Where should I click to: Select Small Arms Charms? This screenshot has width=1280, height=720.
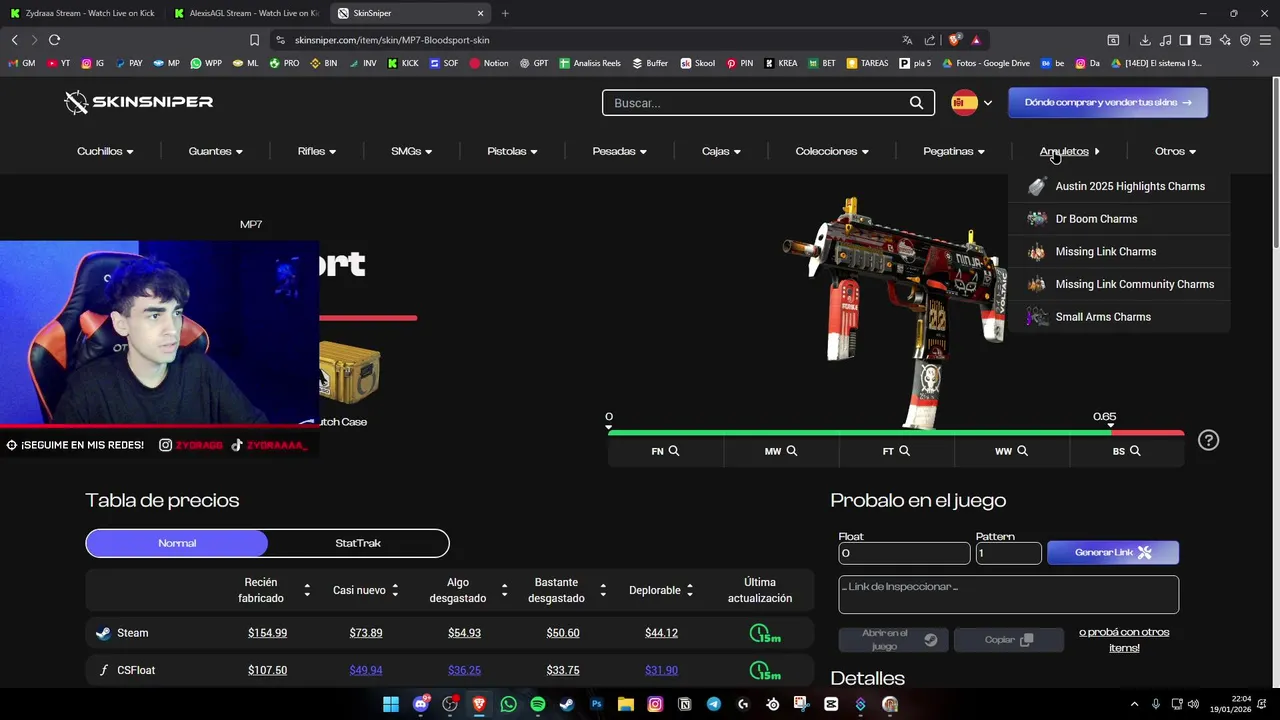1119,317
